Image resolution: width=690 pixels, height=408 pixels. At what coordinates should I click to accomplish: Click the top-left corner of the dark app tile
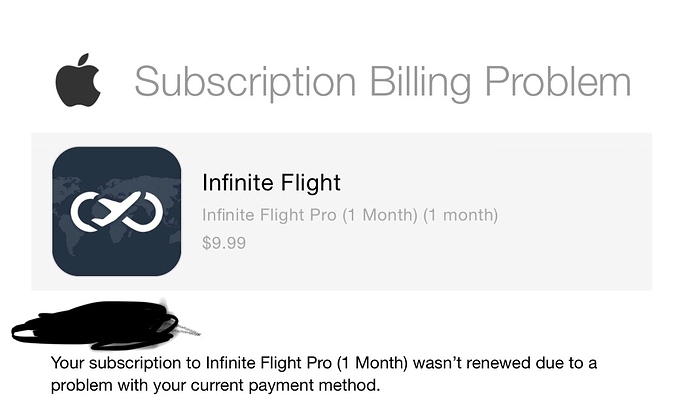point(60,155)
